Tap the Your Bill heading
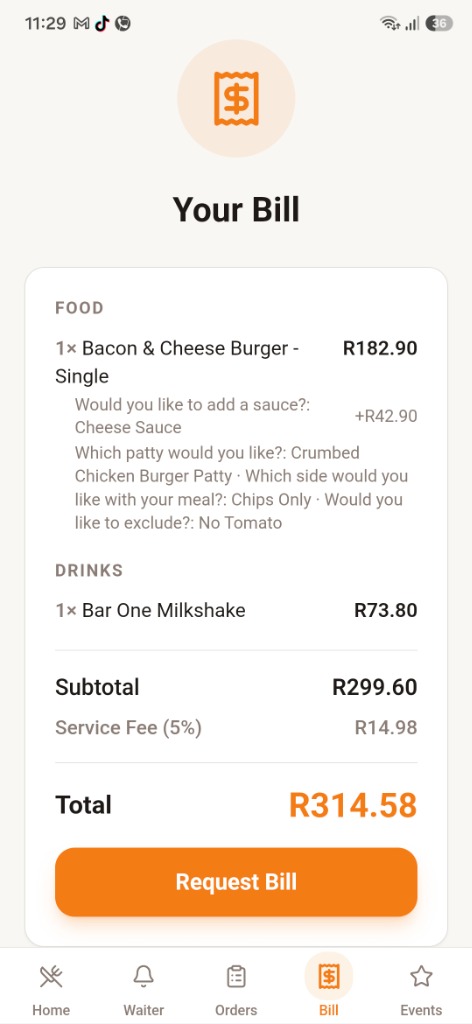This screenshot has height=1024, width=472. coord(236,209)
